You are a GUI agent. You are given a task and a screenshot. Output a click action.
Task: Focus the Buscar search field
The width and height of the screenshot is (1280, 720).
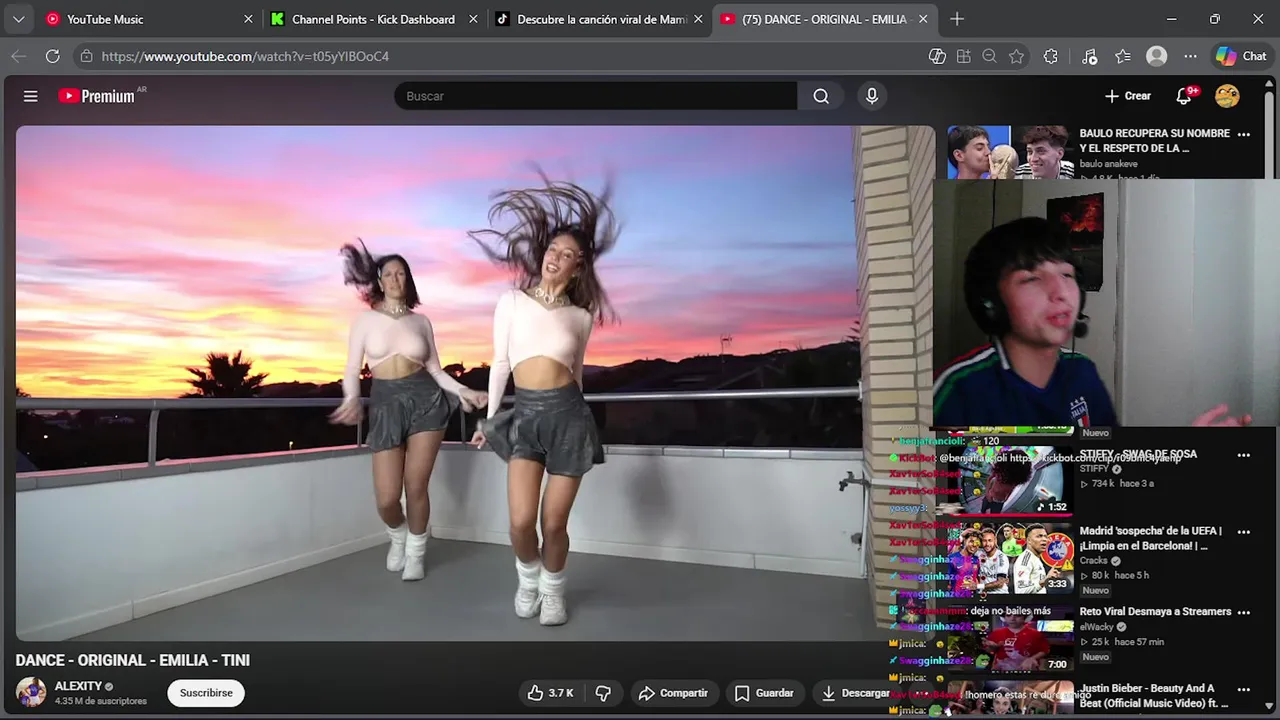coord(596,96)
